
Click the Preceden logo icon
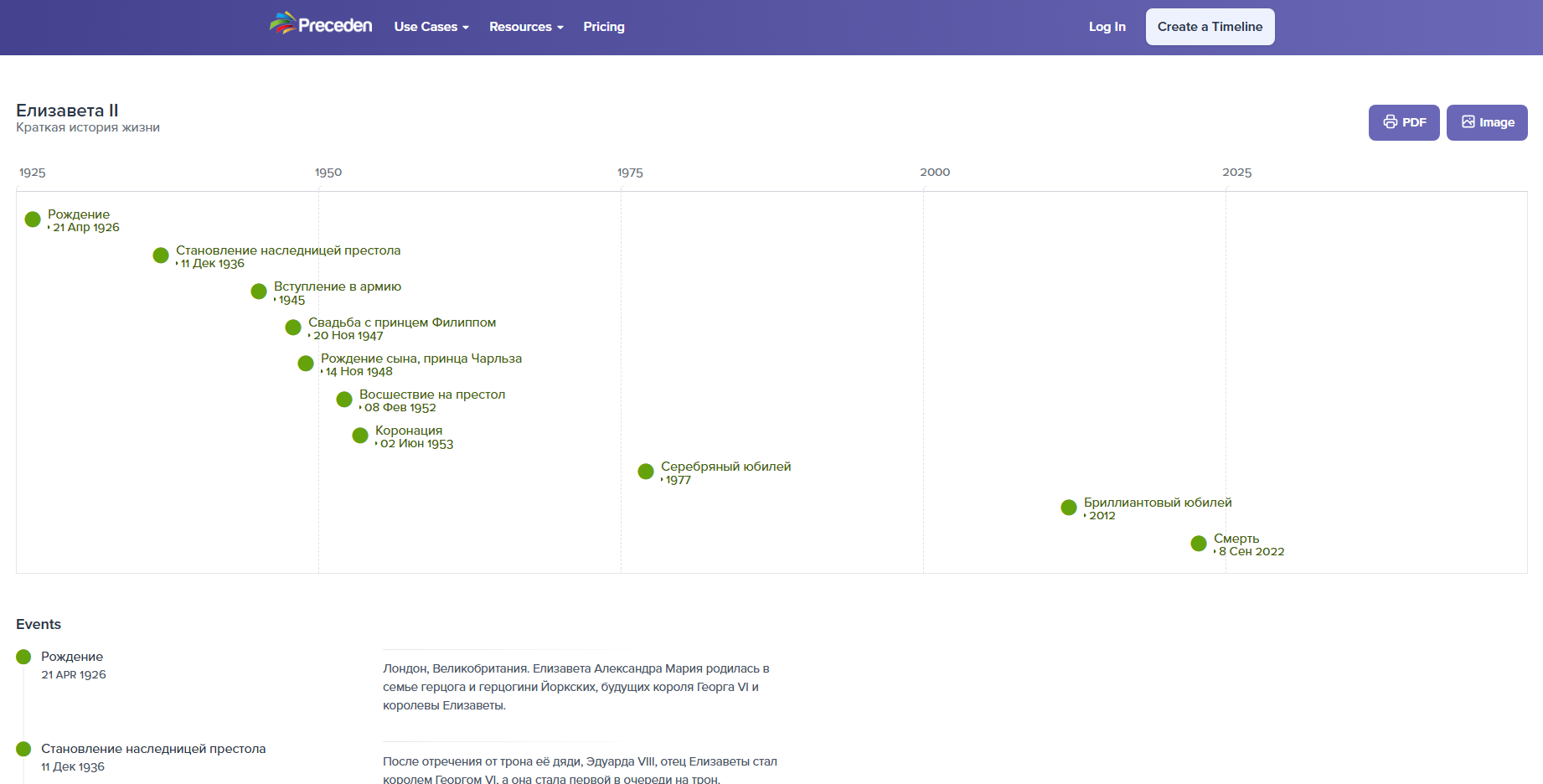click(x=283, y=23)
